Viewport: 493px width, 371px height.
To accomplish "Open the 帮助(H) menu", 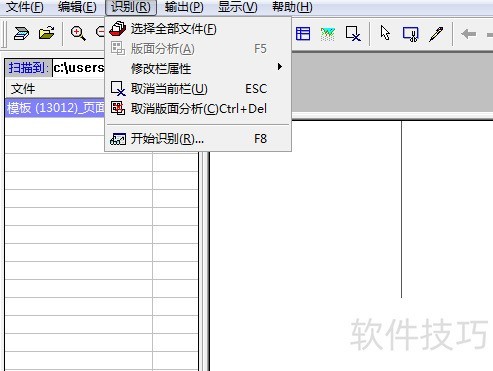I will [292, 7].
